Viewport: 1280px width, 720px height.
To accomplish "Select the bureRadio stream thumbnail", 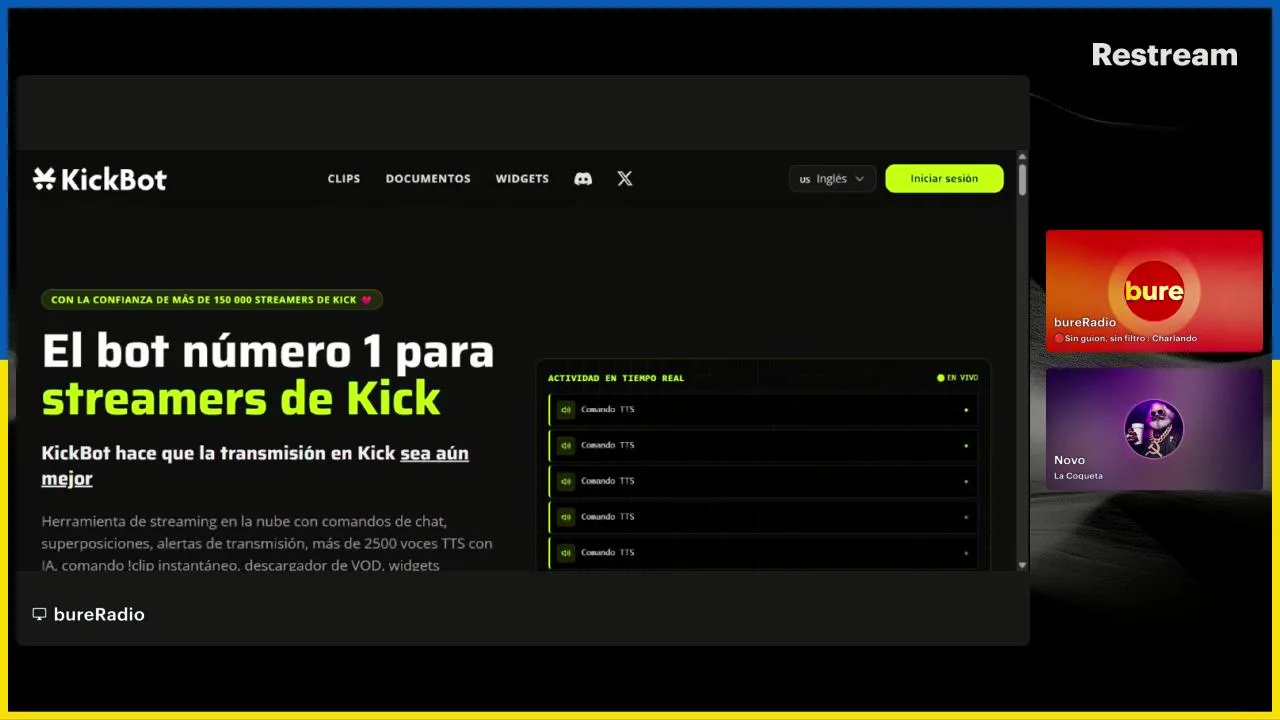I will [x=1154, y=291].
